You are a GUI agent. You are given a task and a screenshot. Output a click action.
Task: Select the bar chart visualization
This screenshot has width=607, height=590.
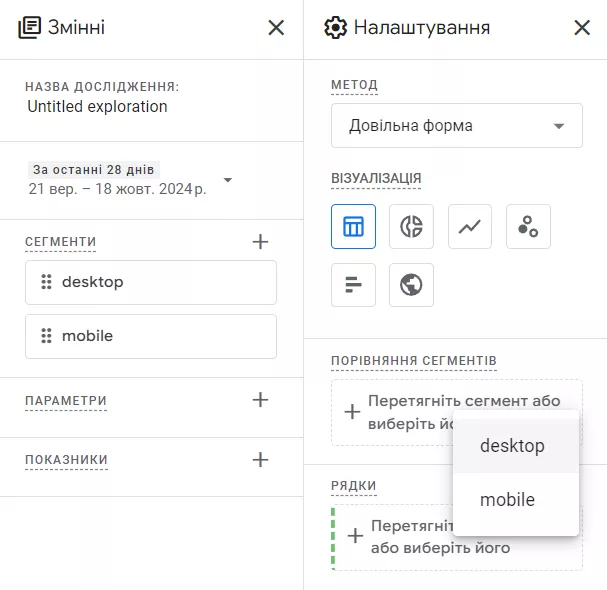pos(353,285)
